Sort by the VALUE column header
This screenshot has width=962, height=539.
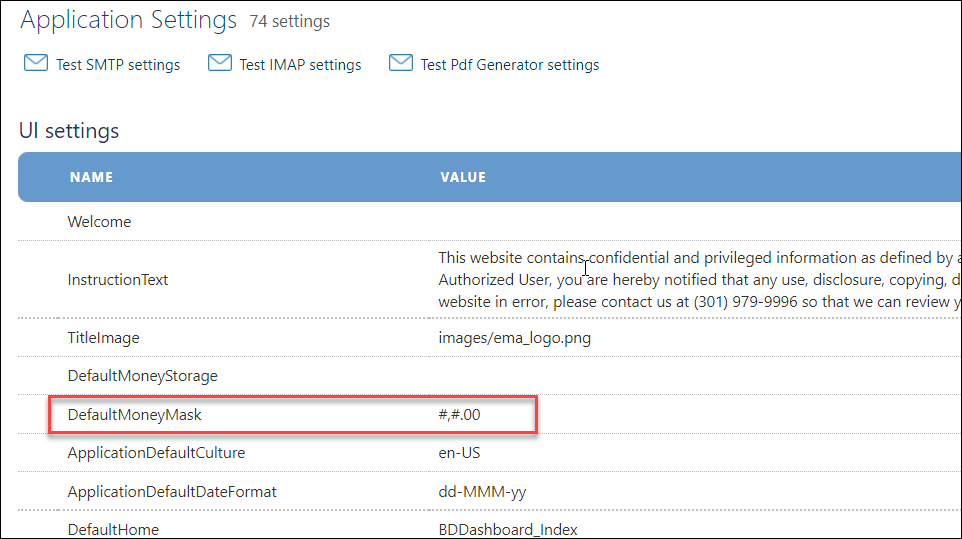point(463,177)
